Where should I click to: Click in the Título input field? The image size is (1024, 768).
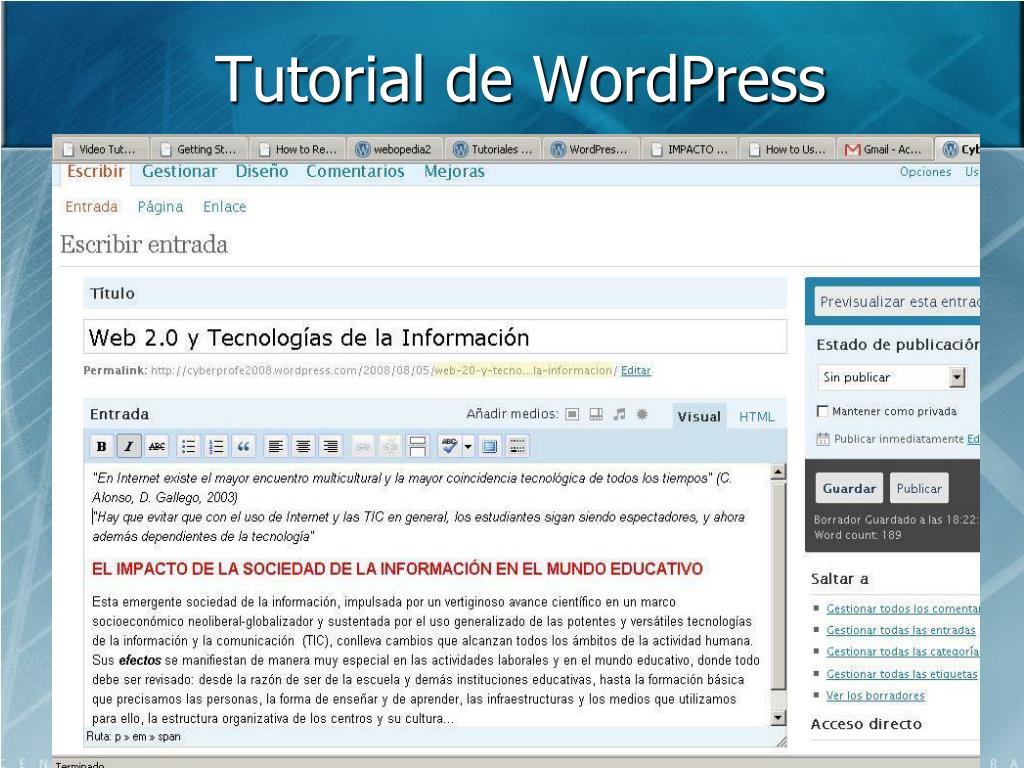[435, 337]
